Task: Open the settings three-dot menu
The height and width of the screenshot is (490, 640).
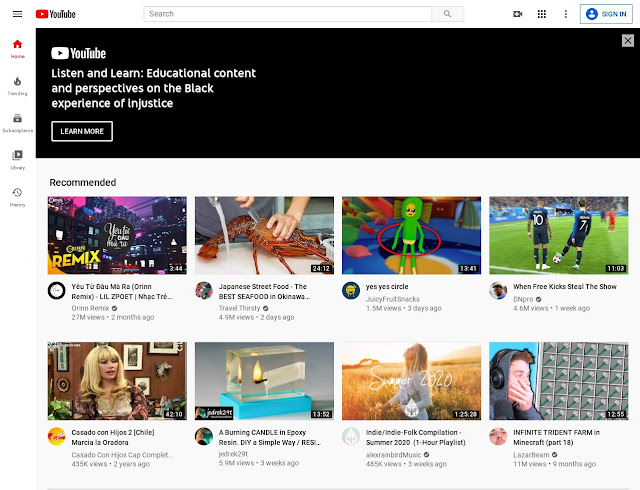Action: (x=566, y=14)
